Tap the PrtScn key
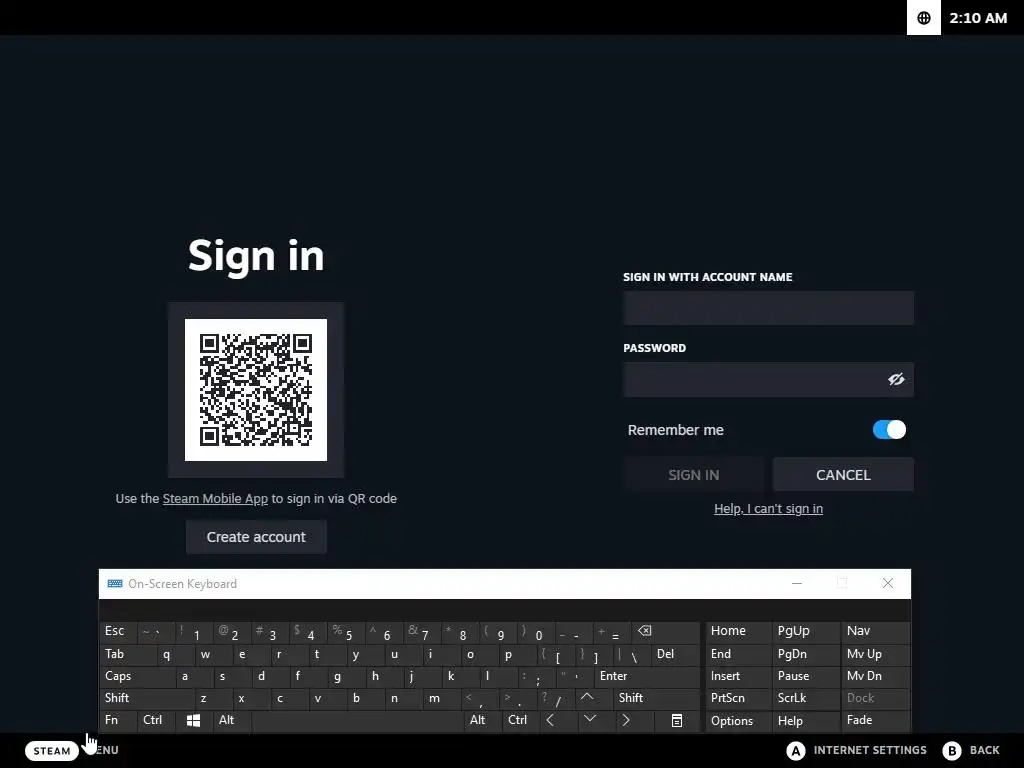Image resolution: width=1024 pixels, height=768 pixels. coord(739,698)
